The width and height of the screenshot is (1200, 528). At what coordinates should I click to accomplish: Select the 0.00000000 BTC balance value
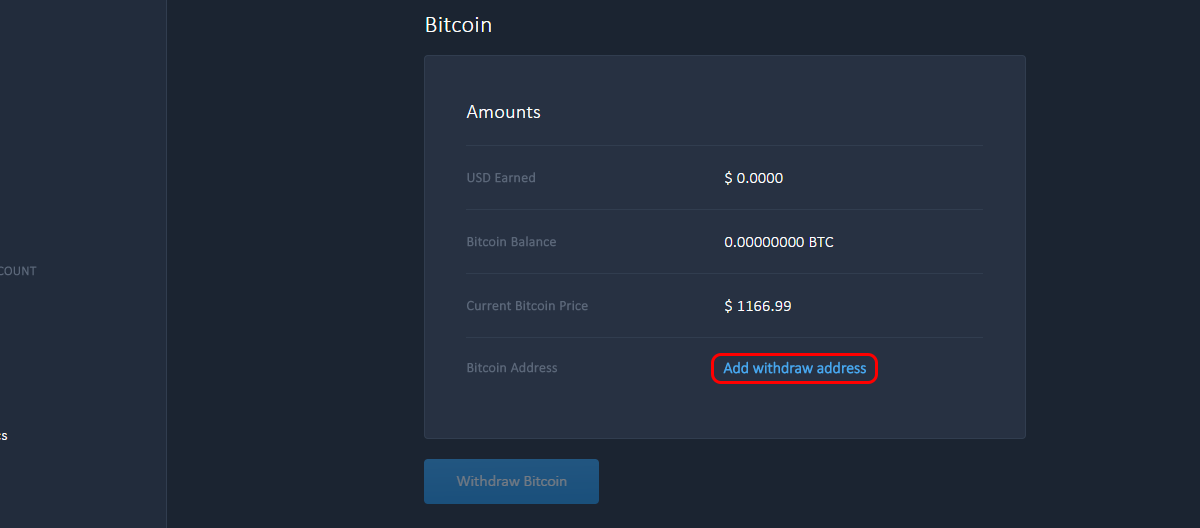point(779,242)
